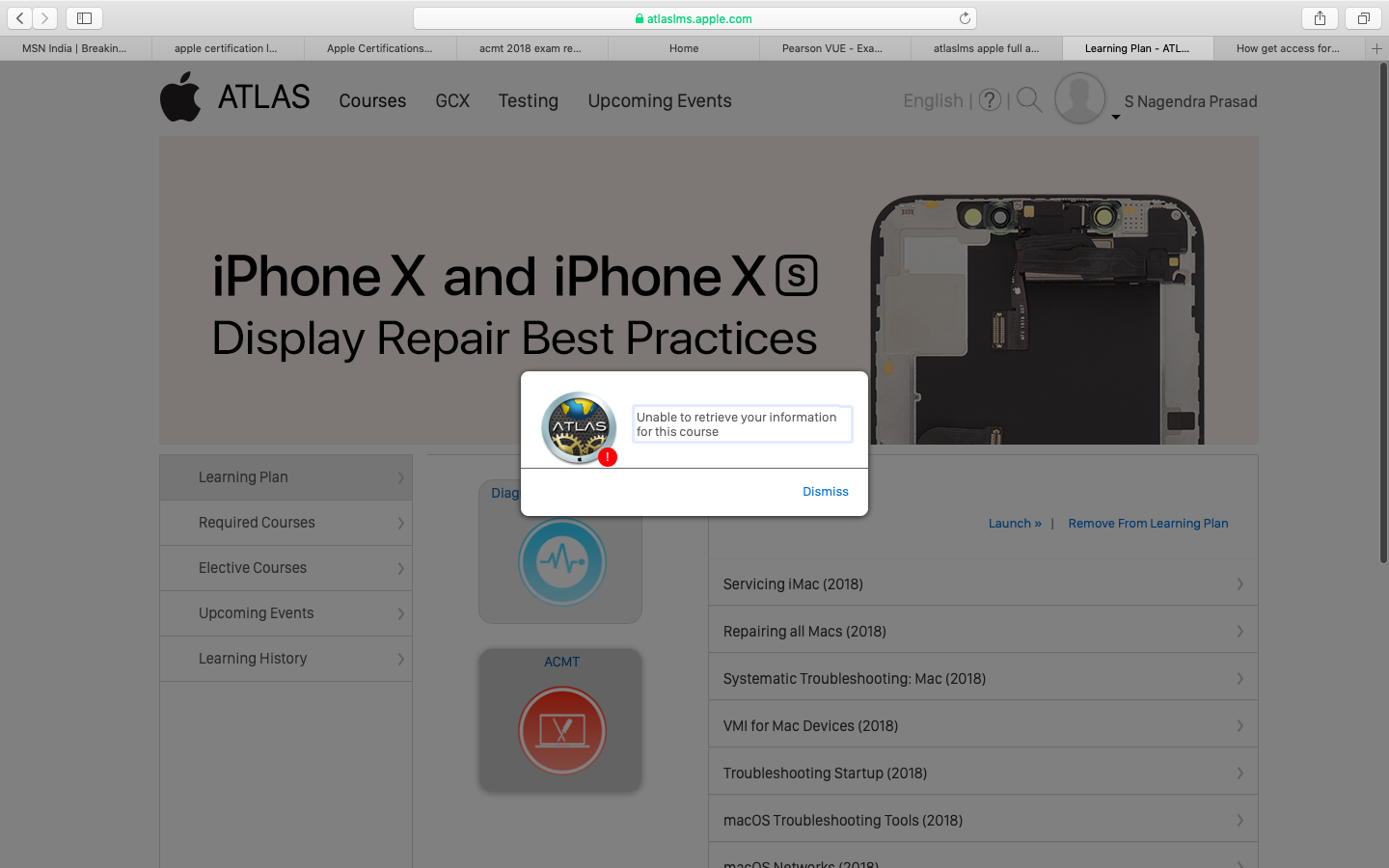Select the Servicing iMac (2018) course text

tap(793, 584)
